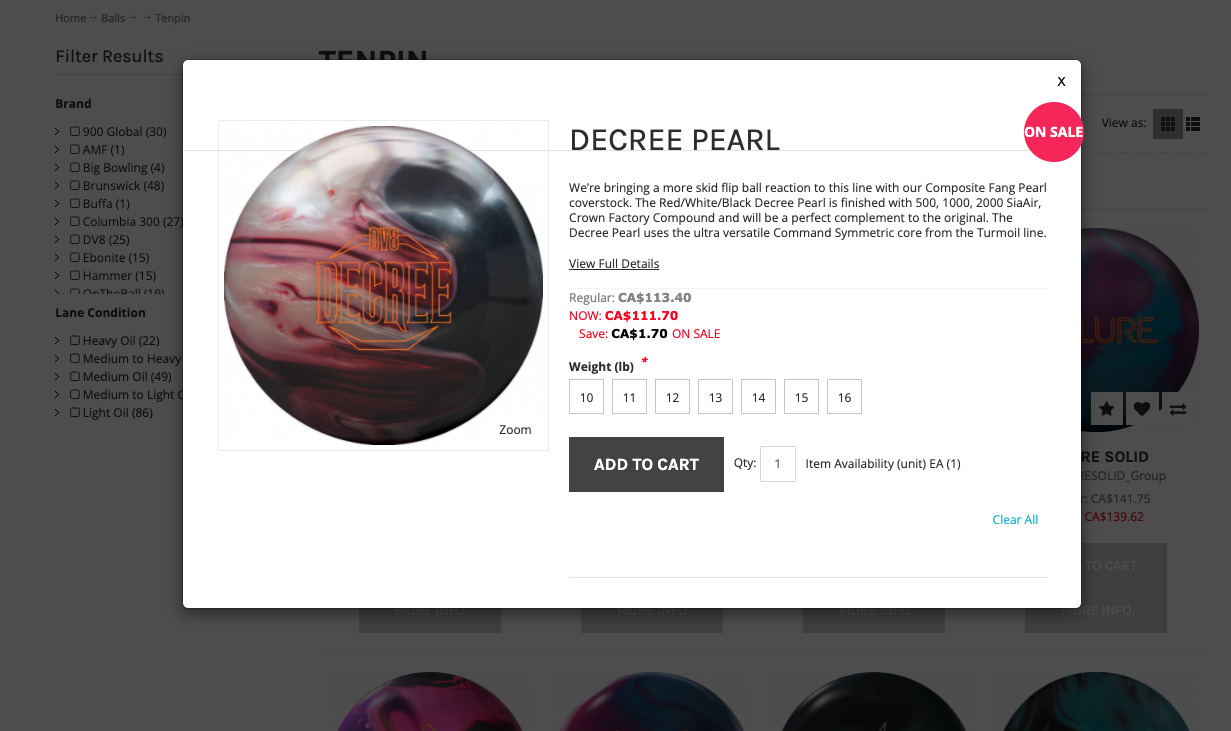
Task: Click the ADD TO CART button
Action: [x=646, y=464]
